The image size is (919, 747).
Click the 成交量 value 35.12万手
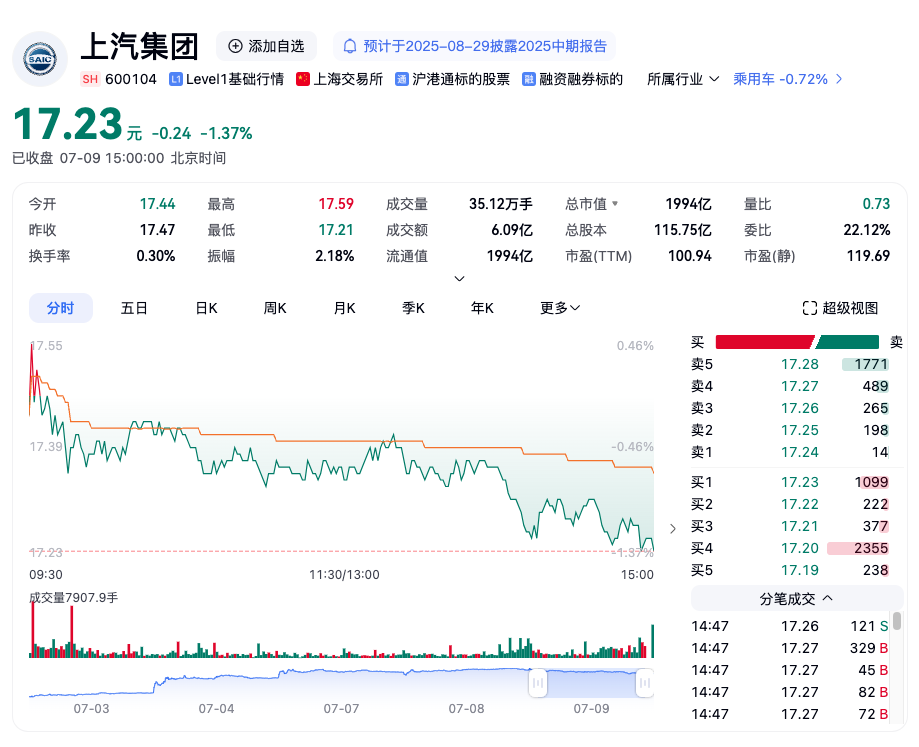pyautogui.click(x=501, y=204)
